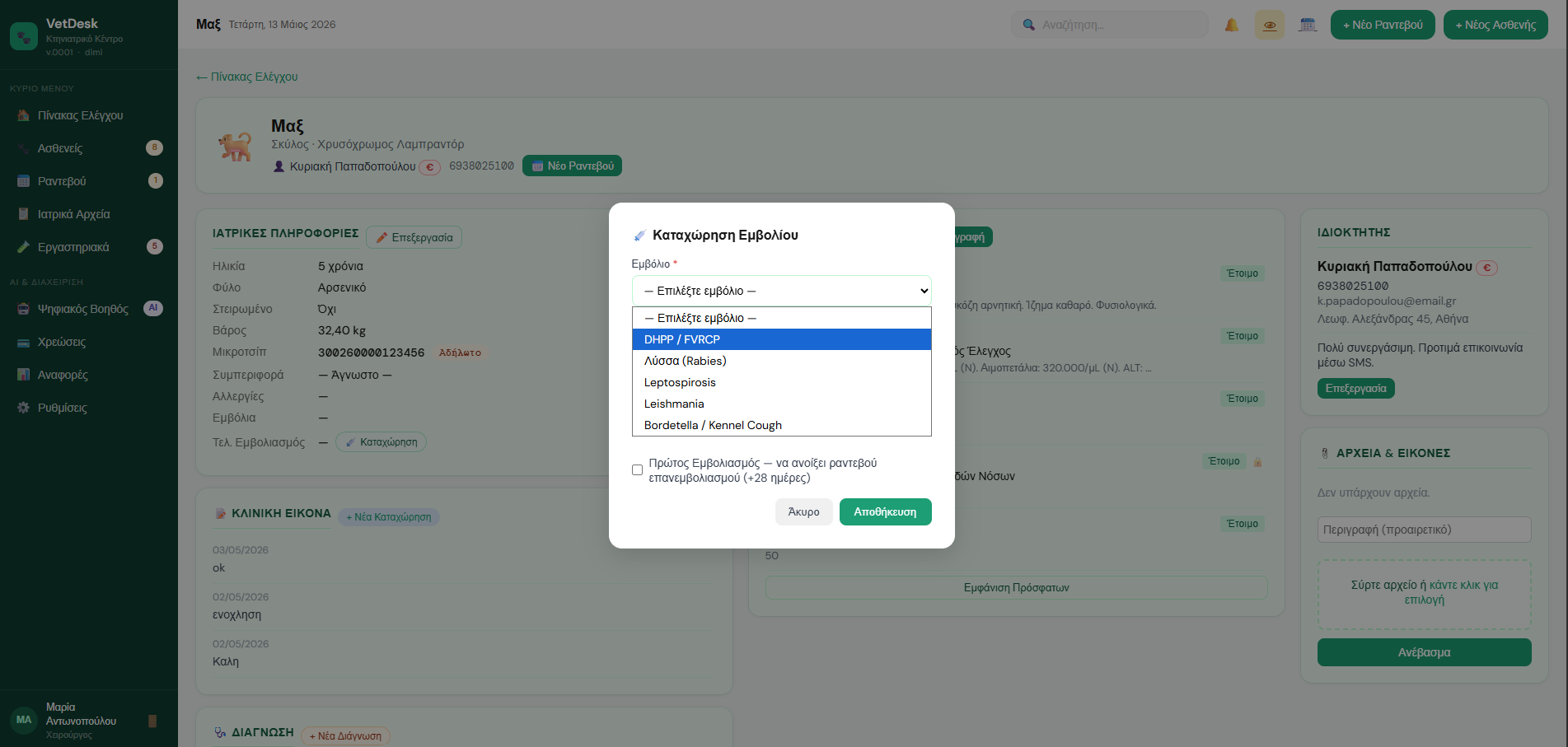
Task: Select Leptospirosis vaccine option
Action: coord(781,382)
